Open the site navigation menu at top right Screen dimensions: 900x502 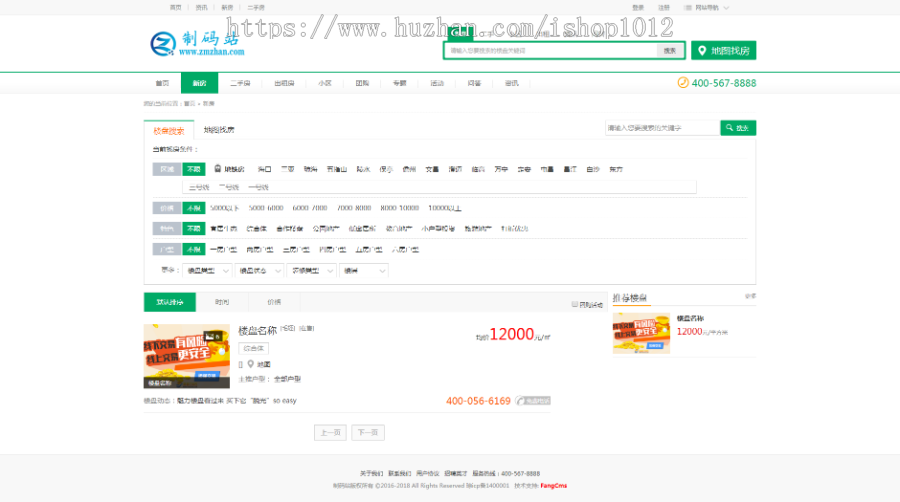click(706, 7)
